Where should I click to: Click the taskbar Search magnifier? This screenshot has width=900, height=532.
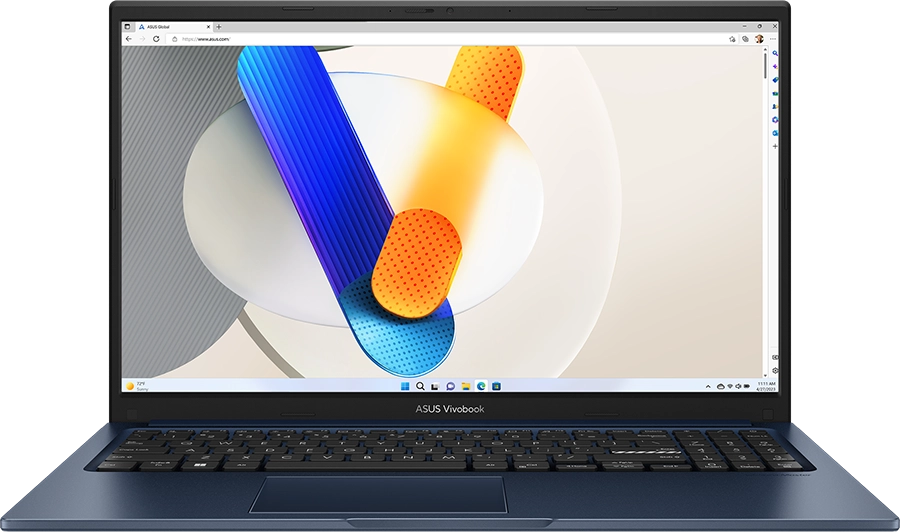(x=420, y=386)
